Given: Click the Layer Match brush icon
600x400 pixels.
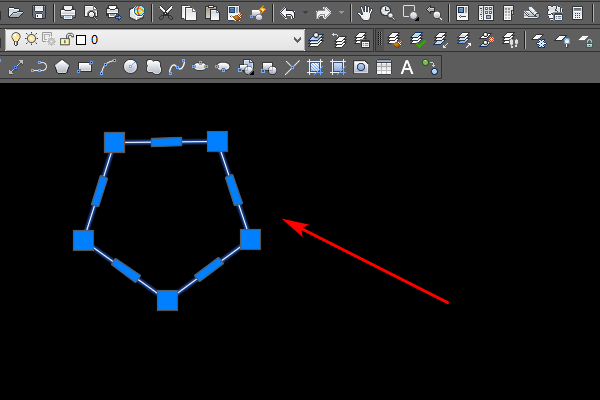Looking at the screenshot, I should [395, 40].
